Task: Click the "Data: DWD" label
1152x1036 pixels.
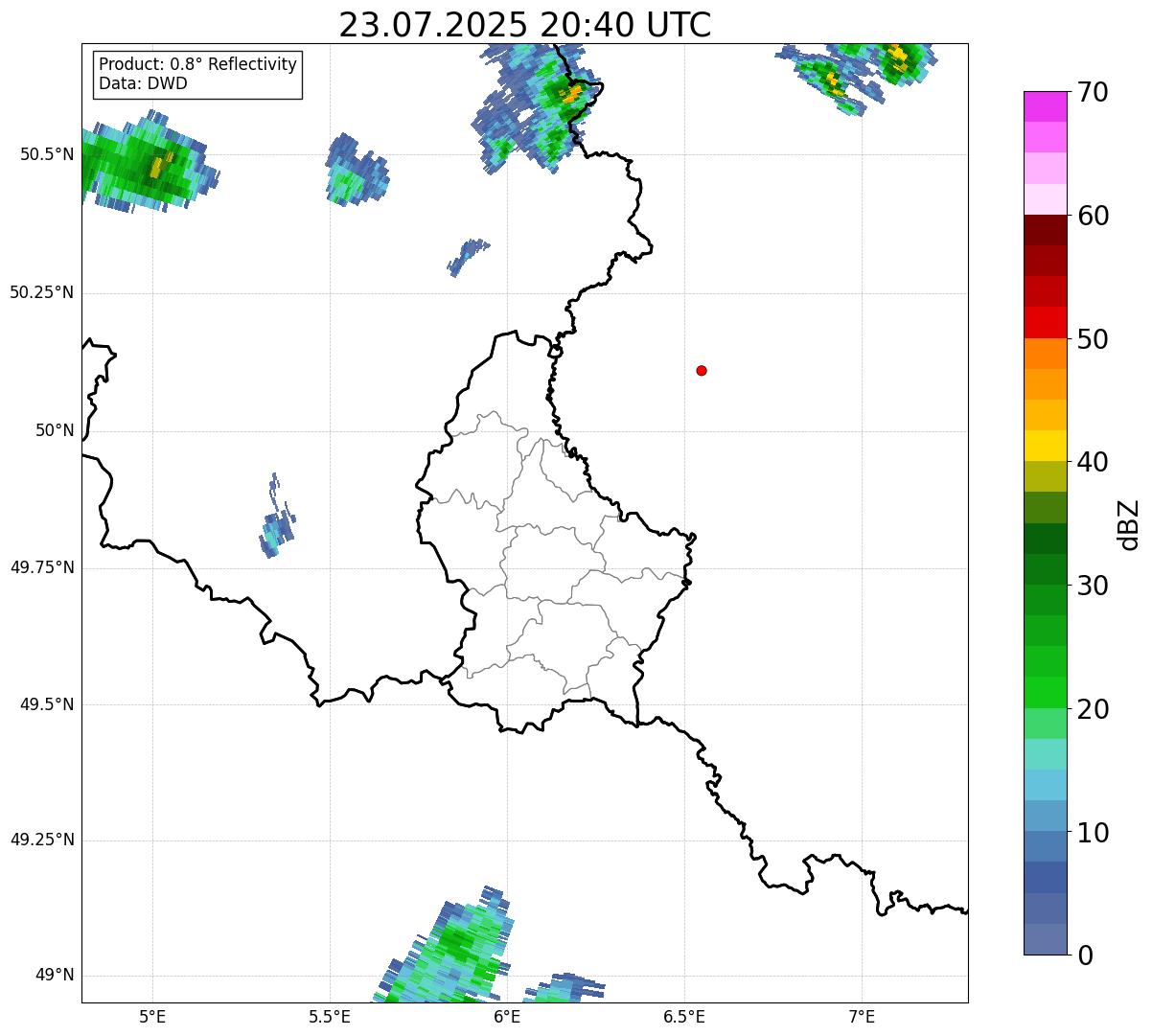Action: pyautogui.click(x=143, y=83)
